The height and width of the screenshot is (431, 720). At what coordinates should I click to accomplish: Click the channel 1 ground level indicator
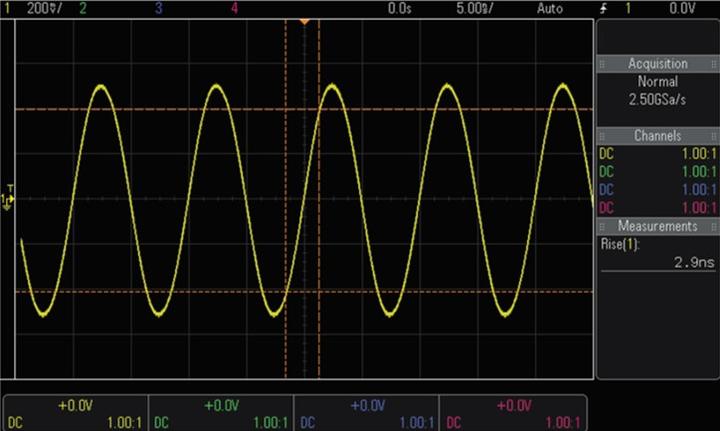point(8,199)
